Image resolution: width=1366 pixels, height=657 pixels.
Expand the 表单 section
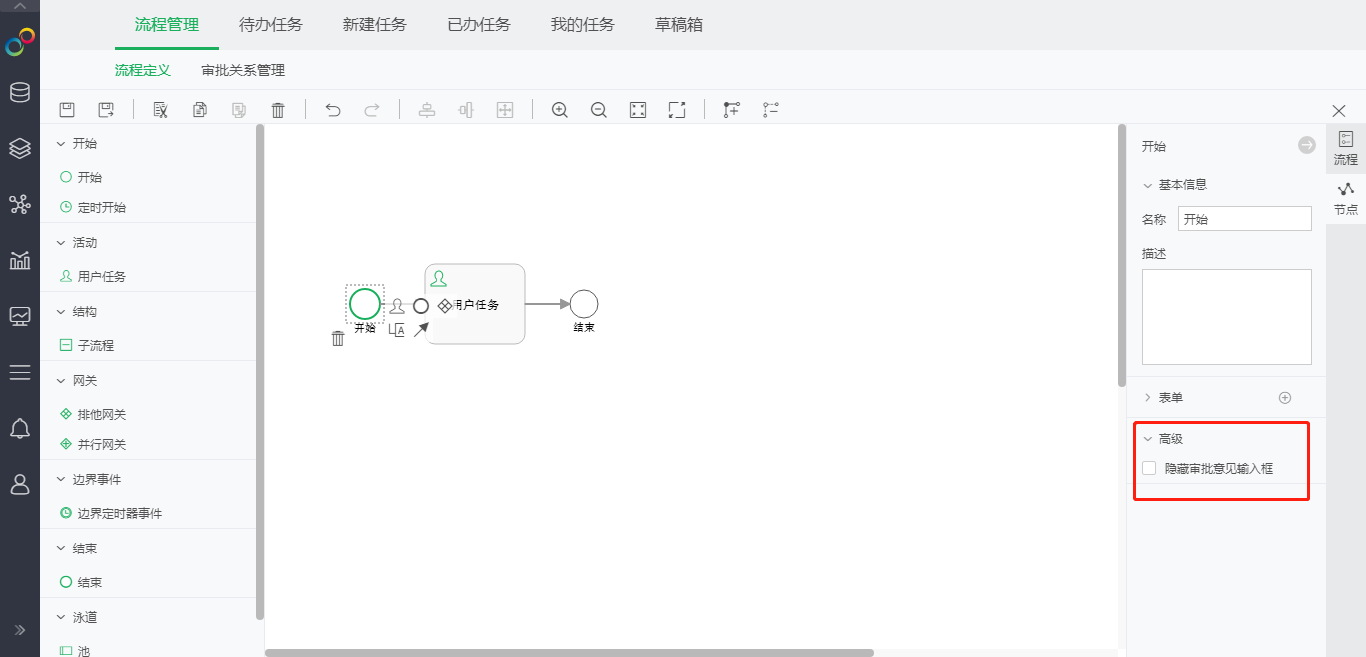[1147, 398]
